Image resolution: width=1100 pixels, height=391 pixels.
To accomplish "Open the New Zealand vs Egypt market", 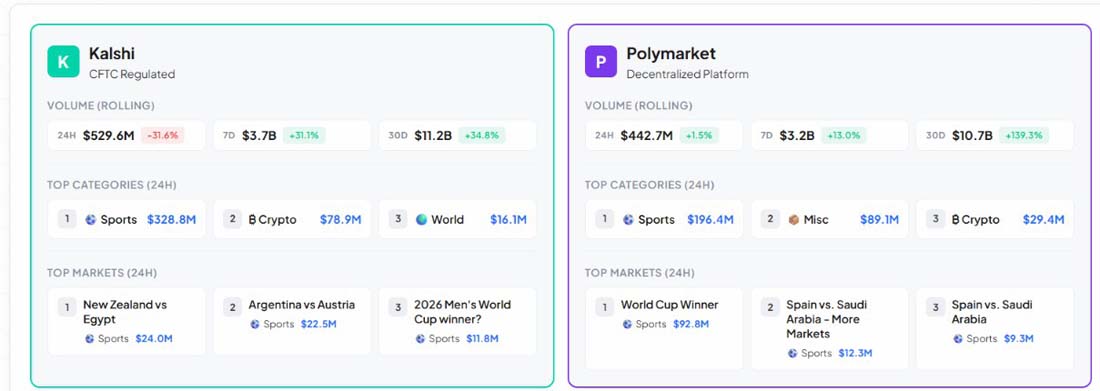I will coord(127,322).
